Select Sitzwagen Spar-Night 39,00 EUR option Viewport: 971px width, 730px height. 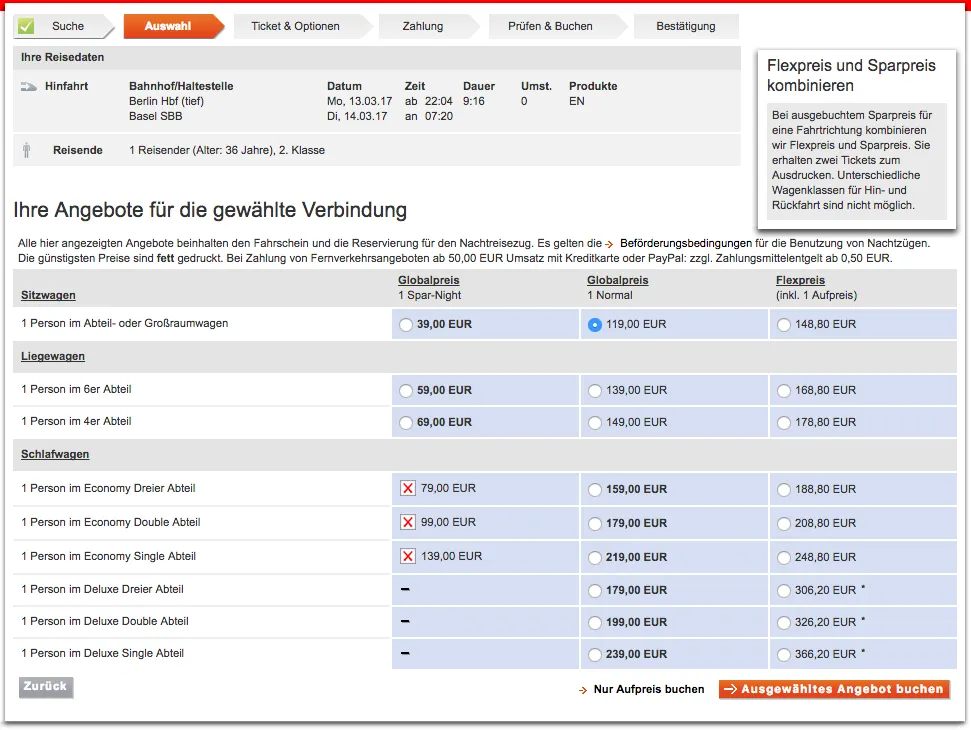(405, 325)
